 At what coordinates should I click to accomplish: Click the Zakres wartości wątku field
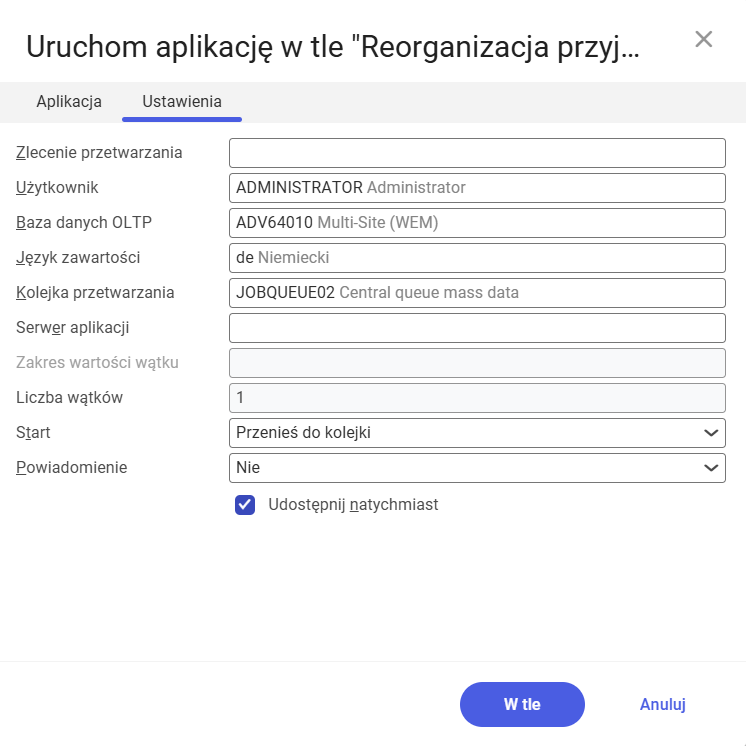click(477, 362)
